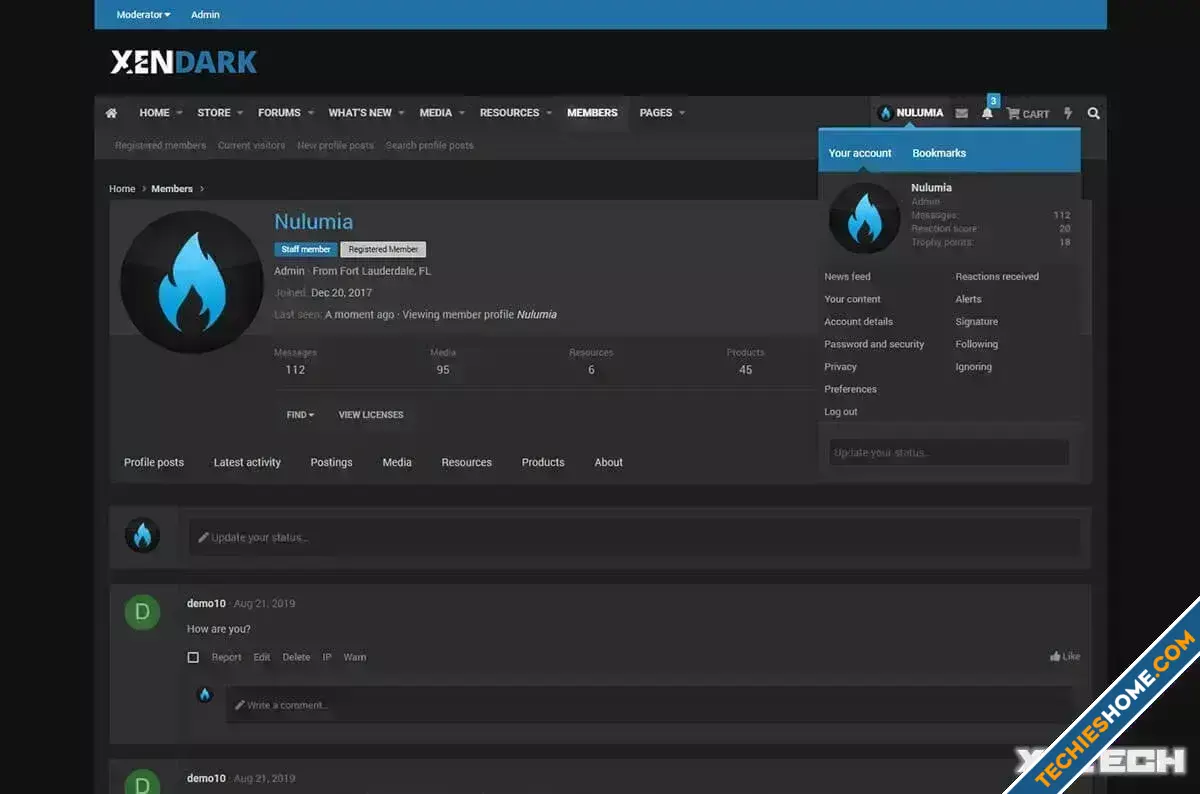The height and width of the screenshot is (794, 1200).
Task: Switch to the Latest activity tab
Action: tap(247, 463)
